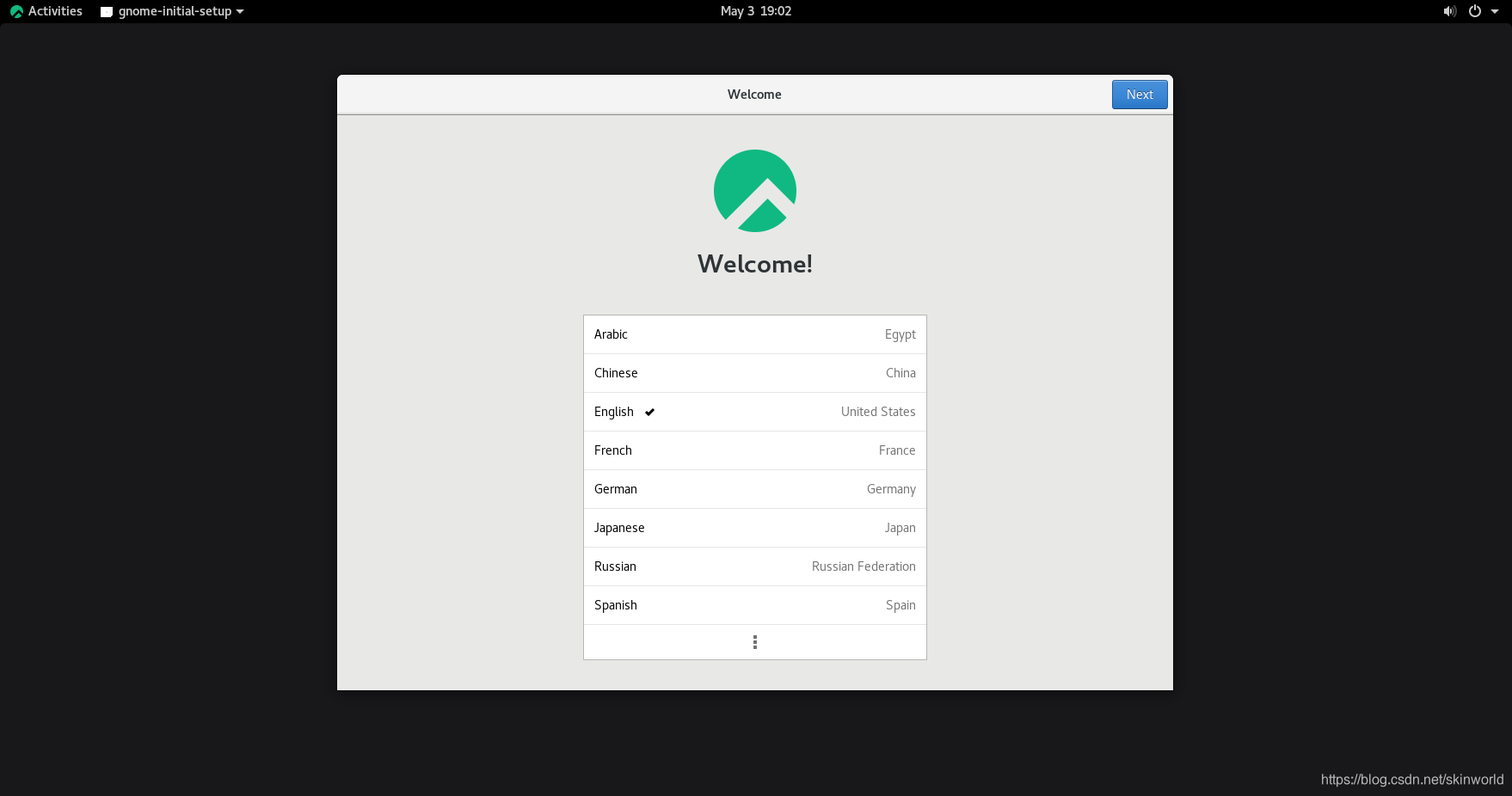The width and height of the screenshot is (1512, 796).
Task: Click the volume speaker icon
Action: [x=1450, y=11]
